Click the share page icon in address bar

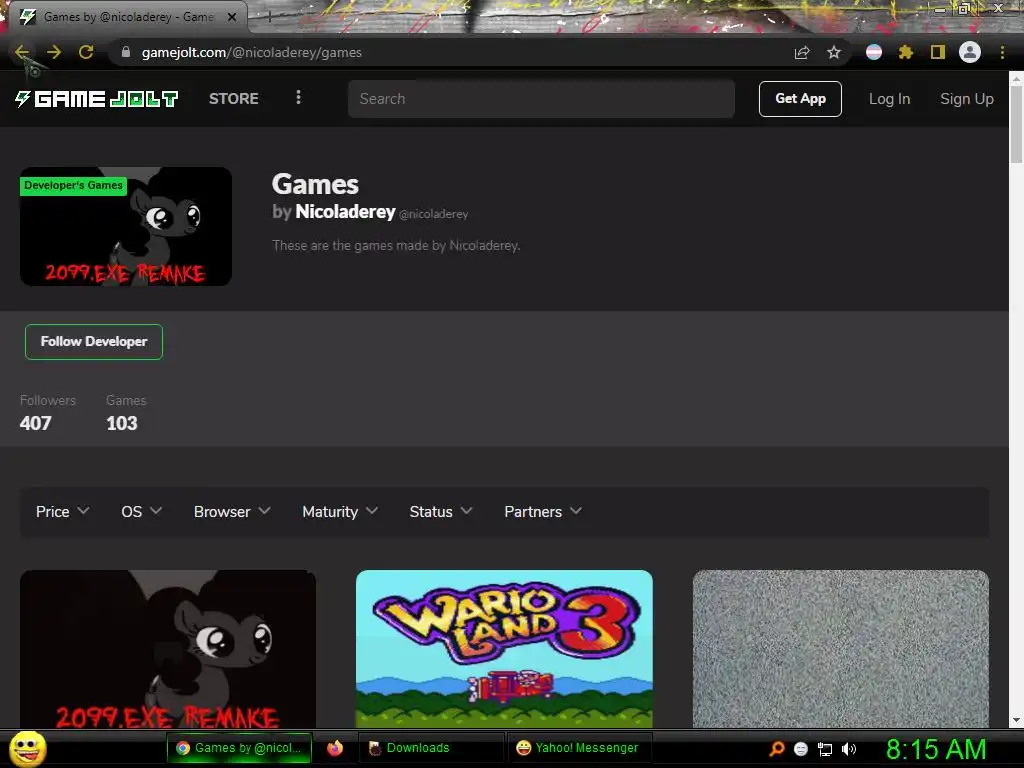coord(802,53)
